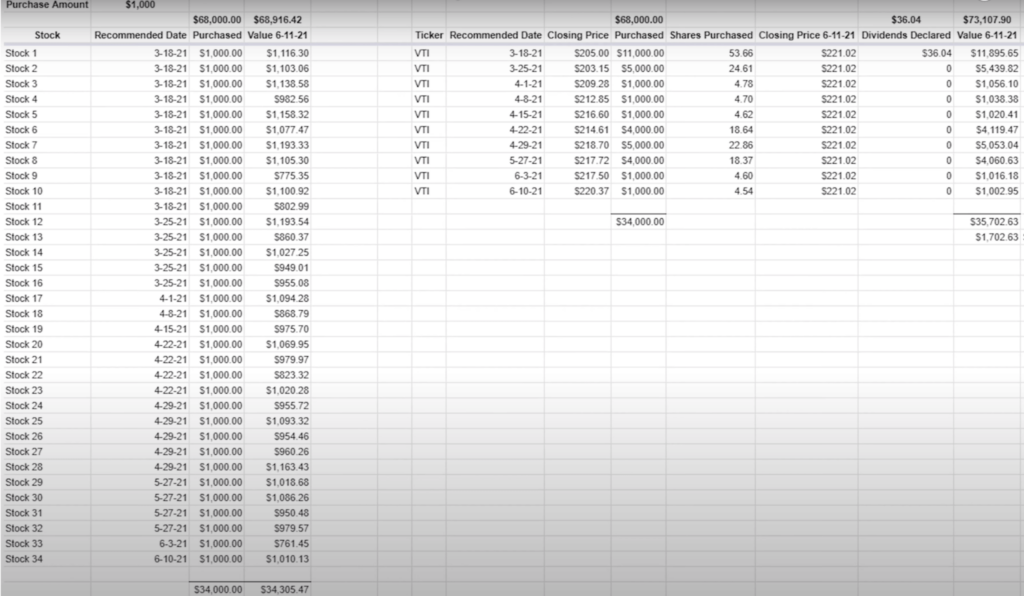
Task: Select the VTI subtotal $35,702.63
Action: coord(993,222)
